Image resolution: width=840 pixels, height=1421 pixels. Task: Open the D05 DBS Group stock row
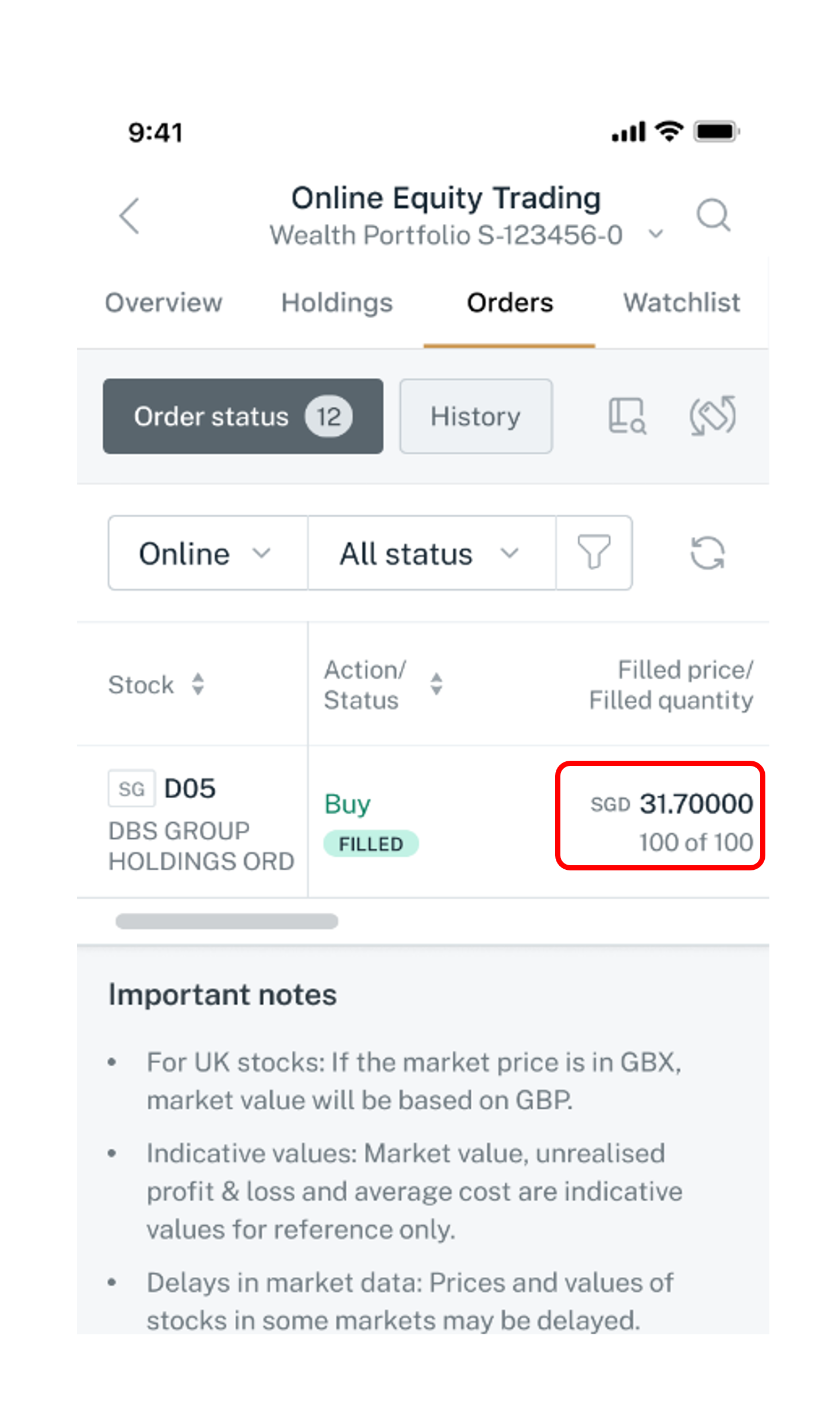point(423,822)
